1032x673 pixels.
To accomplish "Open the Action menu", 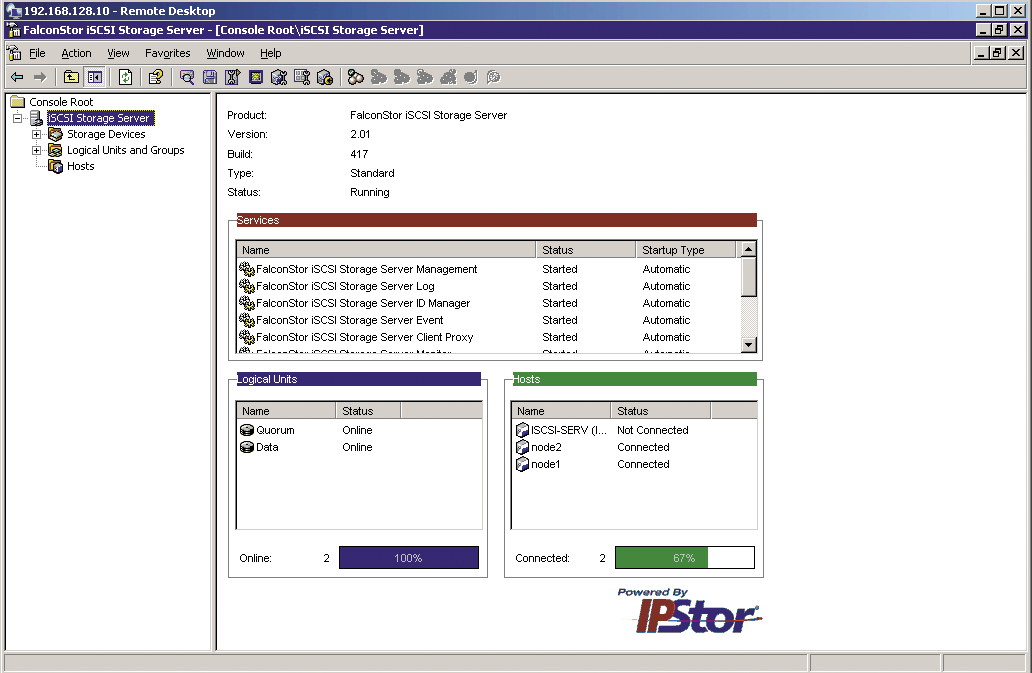I will point(76,53).
